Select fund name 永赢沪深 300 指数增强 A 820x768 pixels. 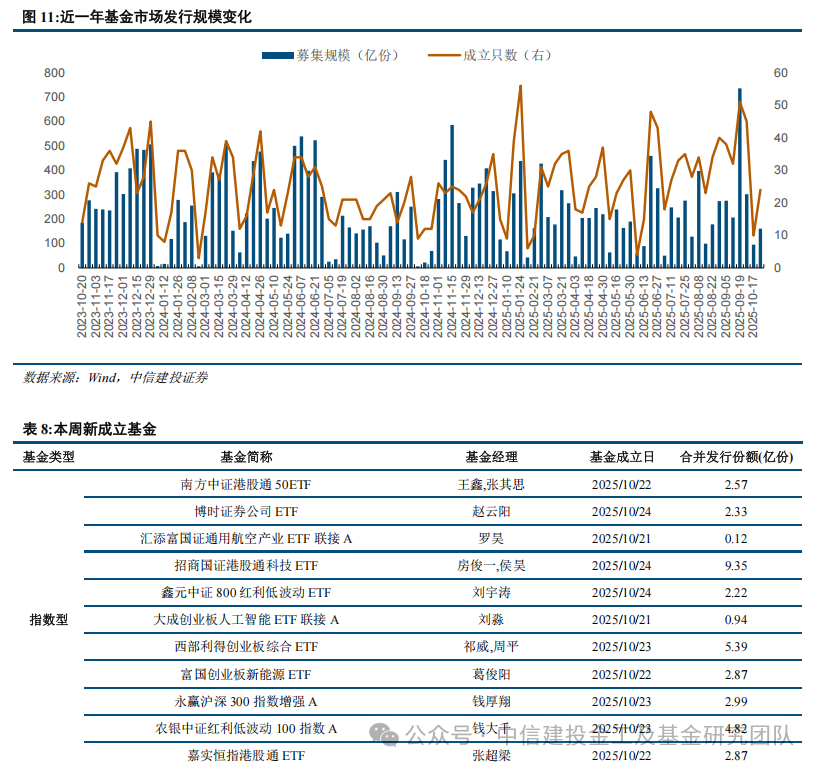pyautogui.click(x=246, y=702)
